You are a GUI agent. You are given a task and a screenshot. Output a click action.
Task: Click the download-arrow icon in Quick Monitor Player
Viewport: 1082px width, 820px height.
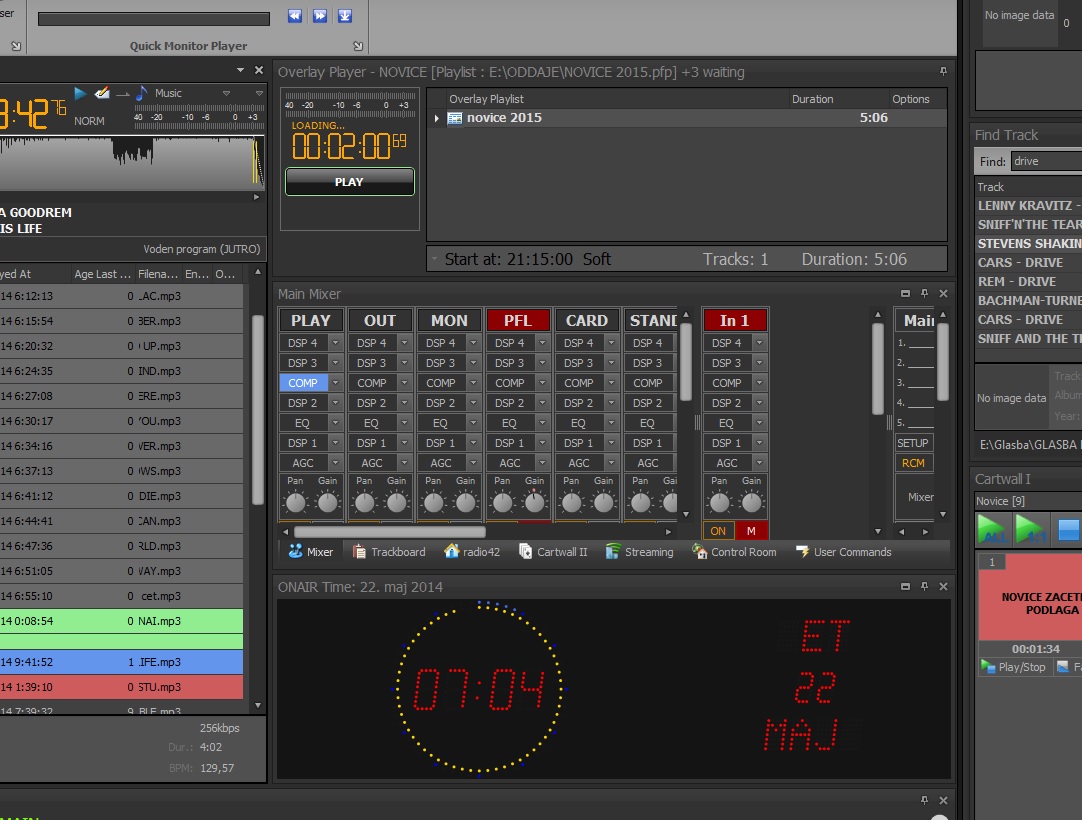(345, 15)
